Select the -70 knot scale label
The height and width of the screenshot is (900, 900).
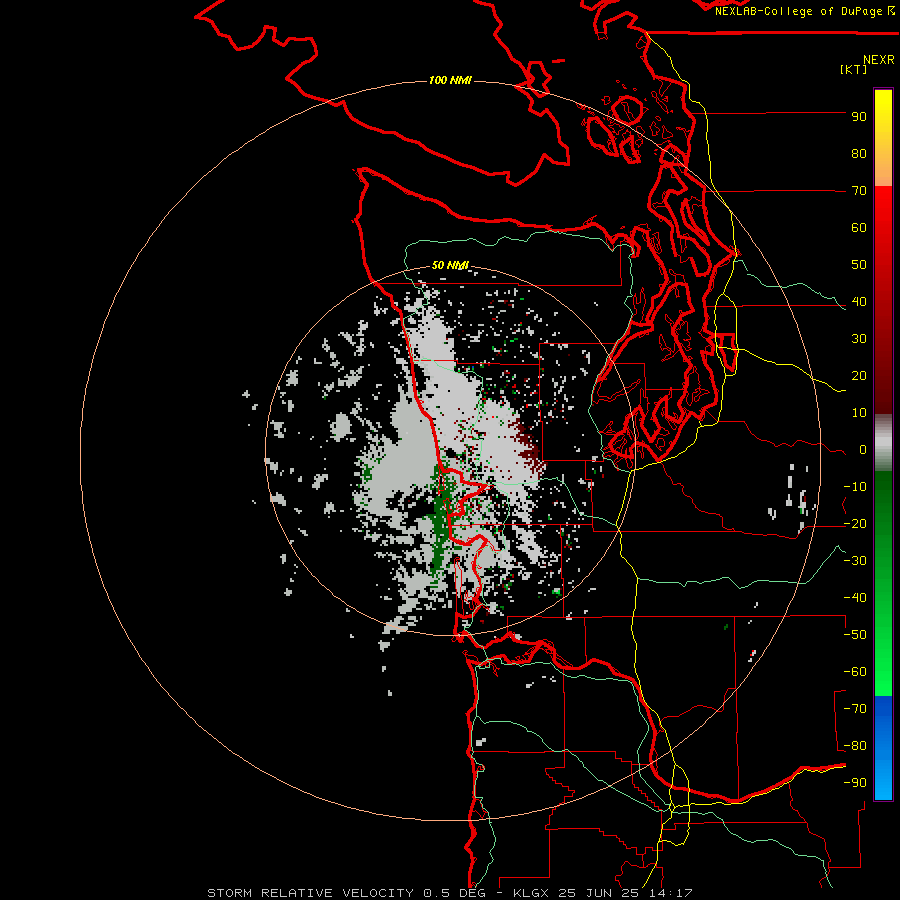click(x=855, y=709)
